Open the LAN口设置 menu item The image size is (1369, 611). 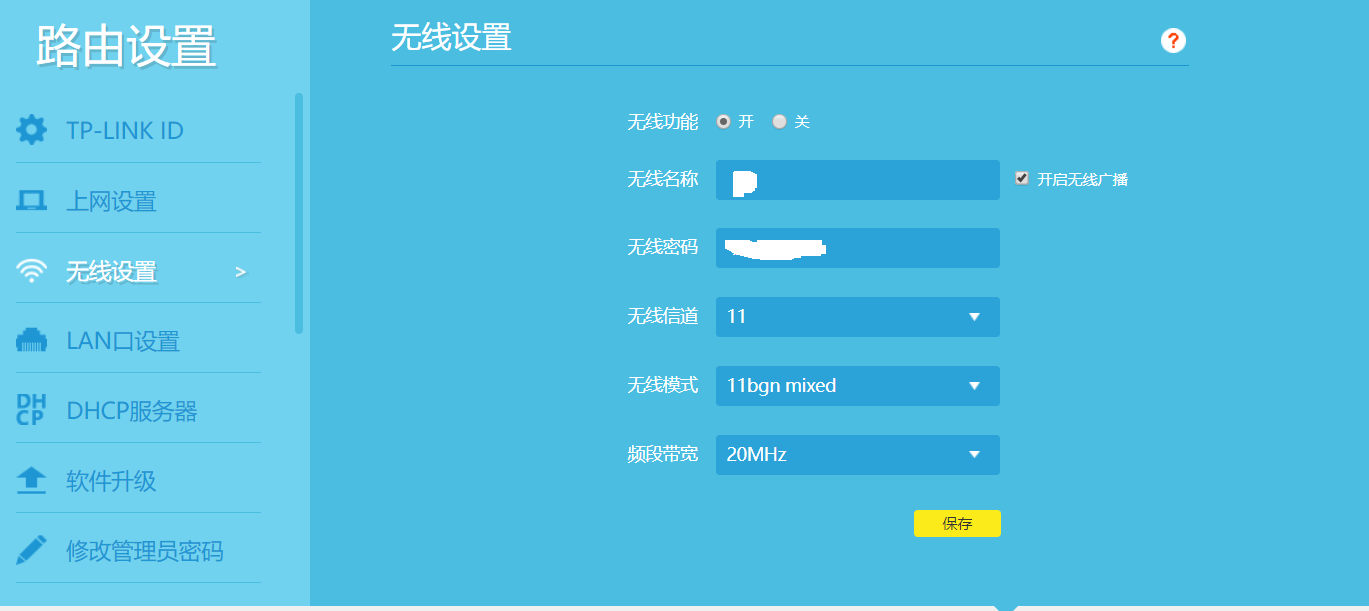[122, 341]
